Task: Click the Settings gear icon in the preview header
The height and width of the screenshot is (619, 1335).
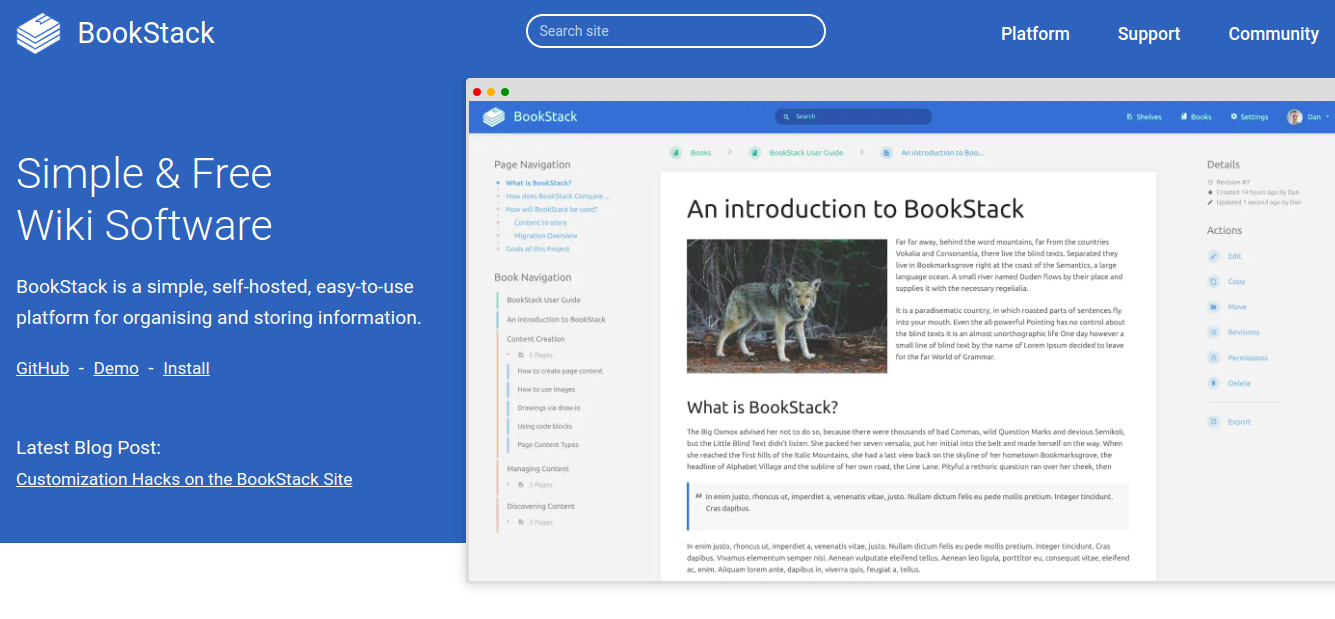Action: pos(1234,117)
